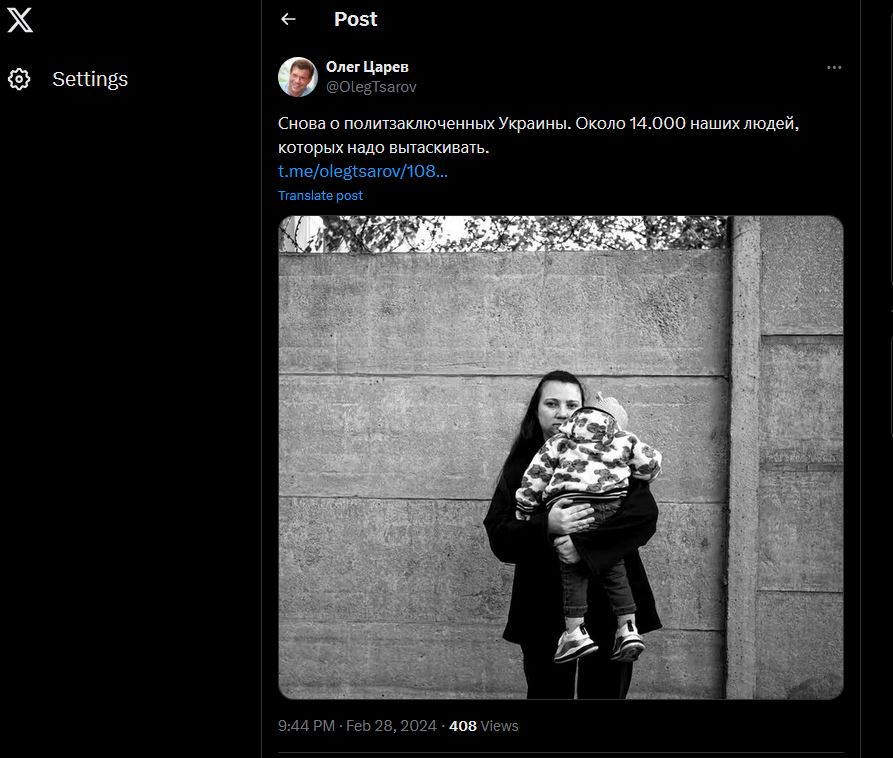Screen dimensions: 893x758
Task: Open the black-and-white photo of woman with child
Action: tap(561, 458)
